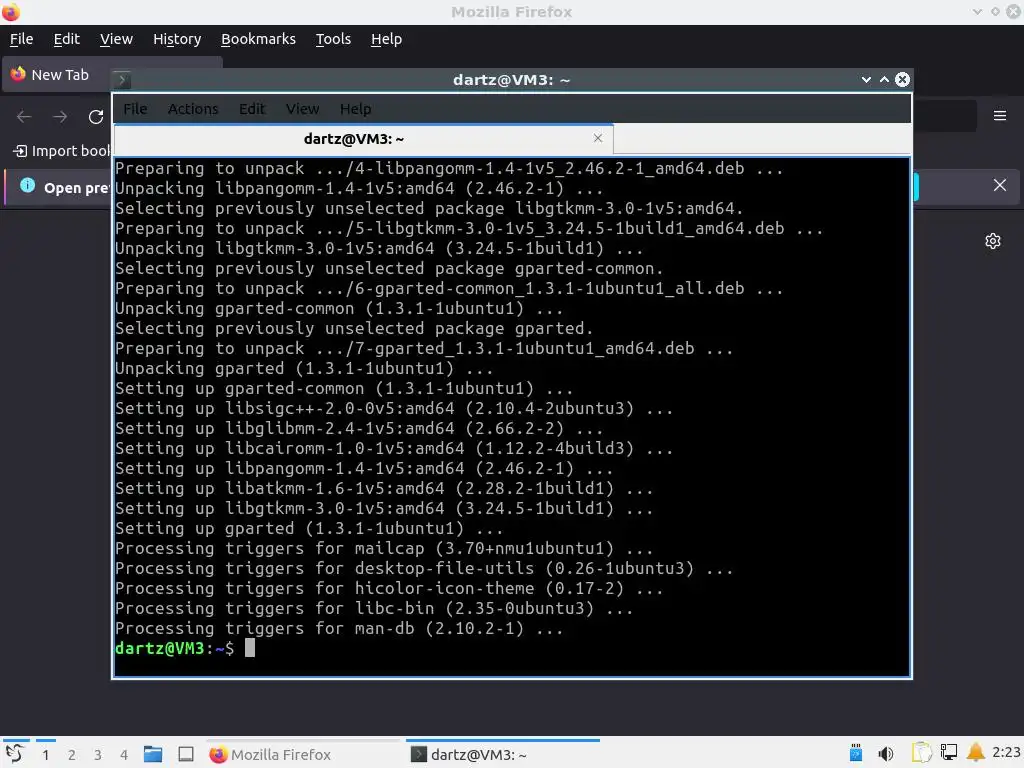The height and width of the screenshot is (768, 1024).
Task: Open the notifications bell tray icon
Action: tap(976, 752)
